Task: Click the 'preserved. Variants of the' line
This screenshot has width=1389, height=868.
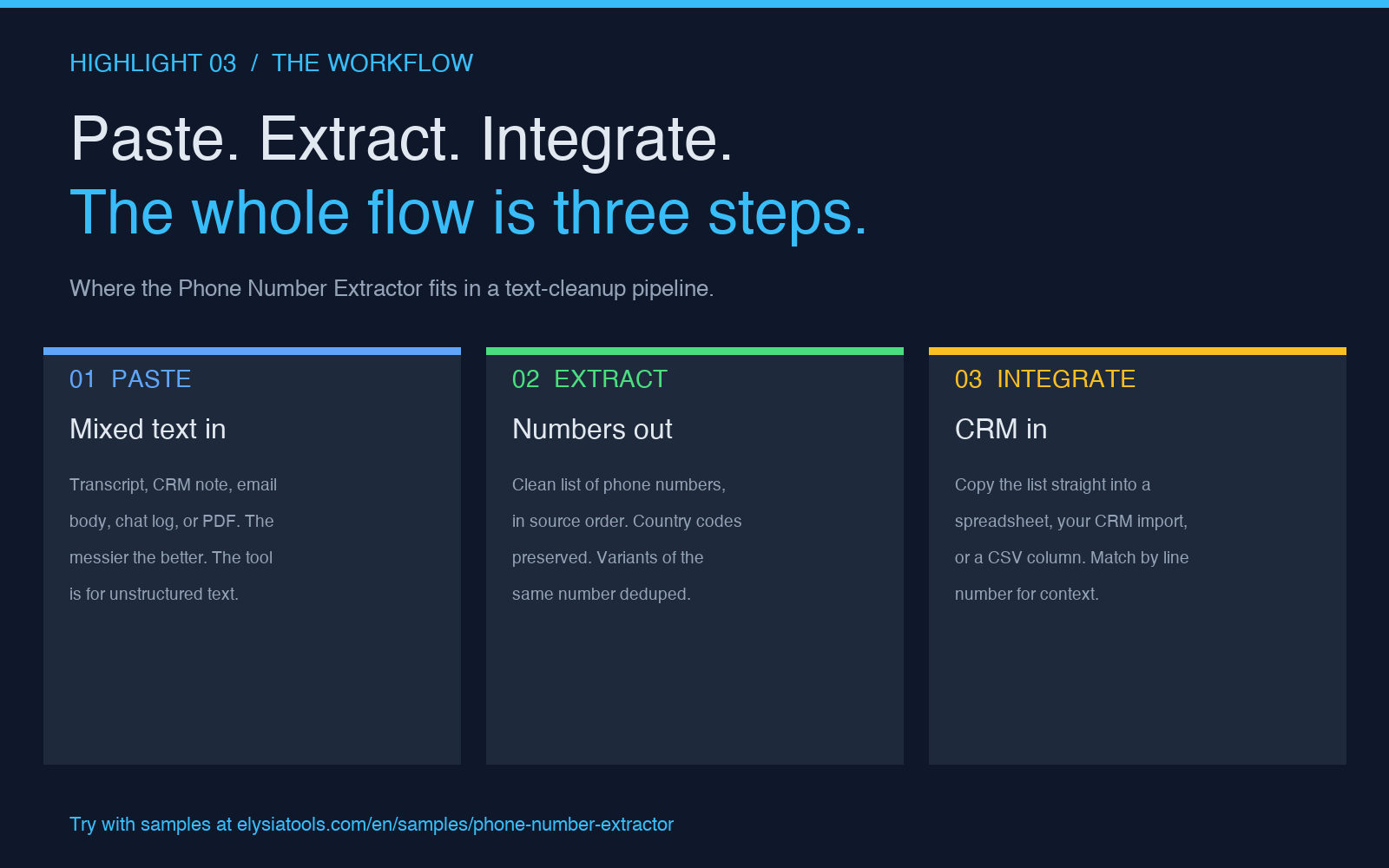Action: [608, 558]
